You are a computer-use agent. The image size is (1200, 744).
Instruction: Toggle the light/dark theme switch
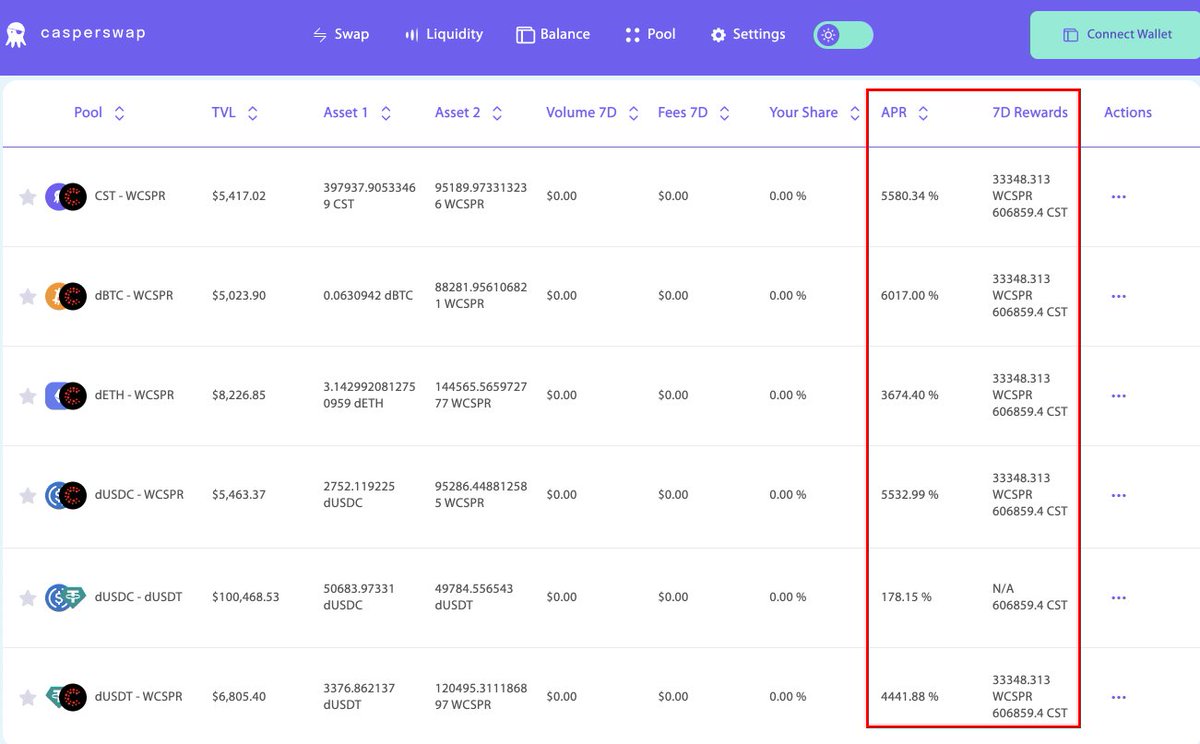point(843,35)
